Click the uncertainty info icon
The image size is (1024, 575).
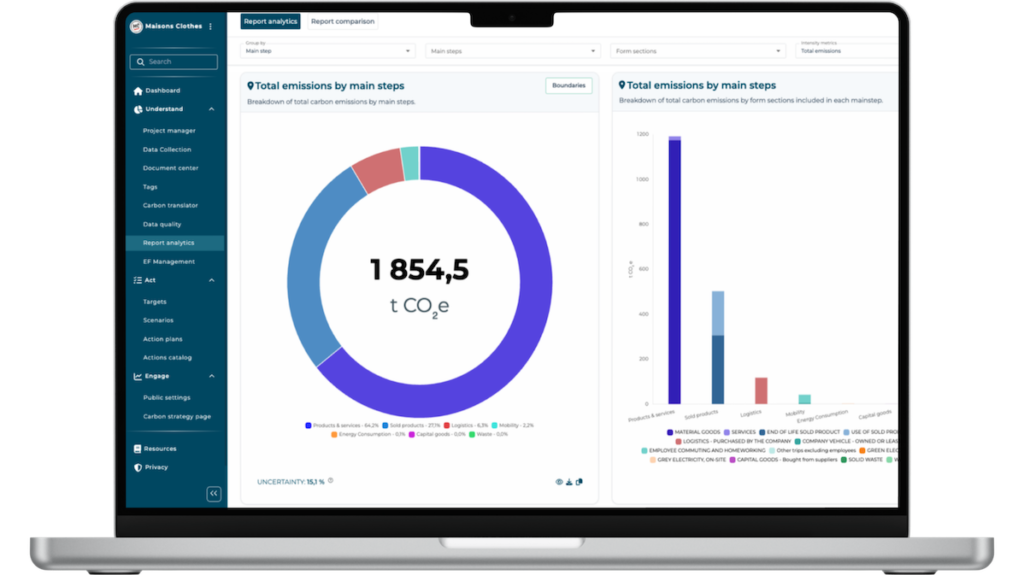click(x=331, y=481)
